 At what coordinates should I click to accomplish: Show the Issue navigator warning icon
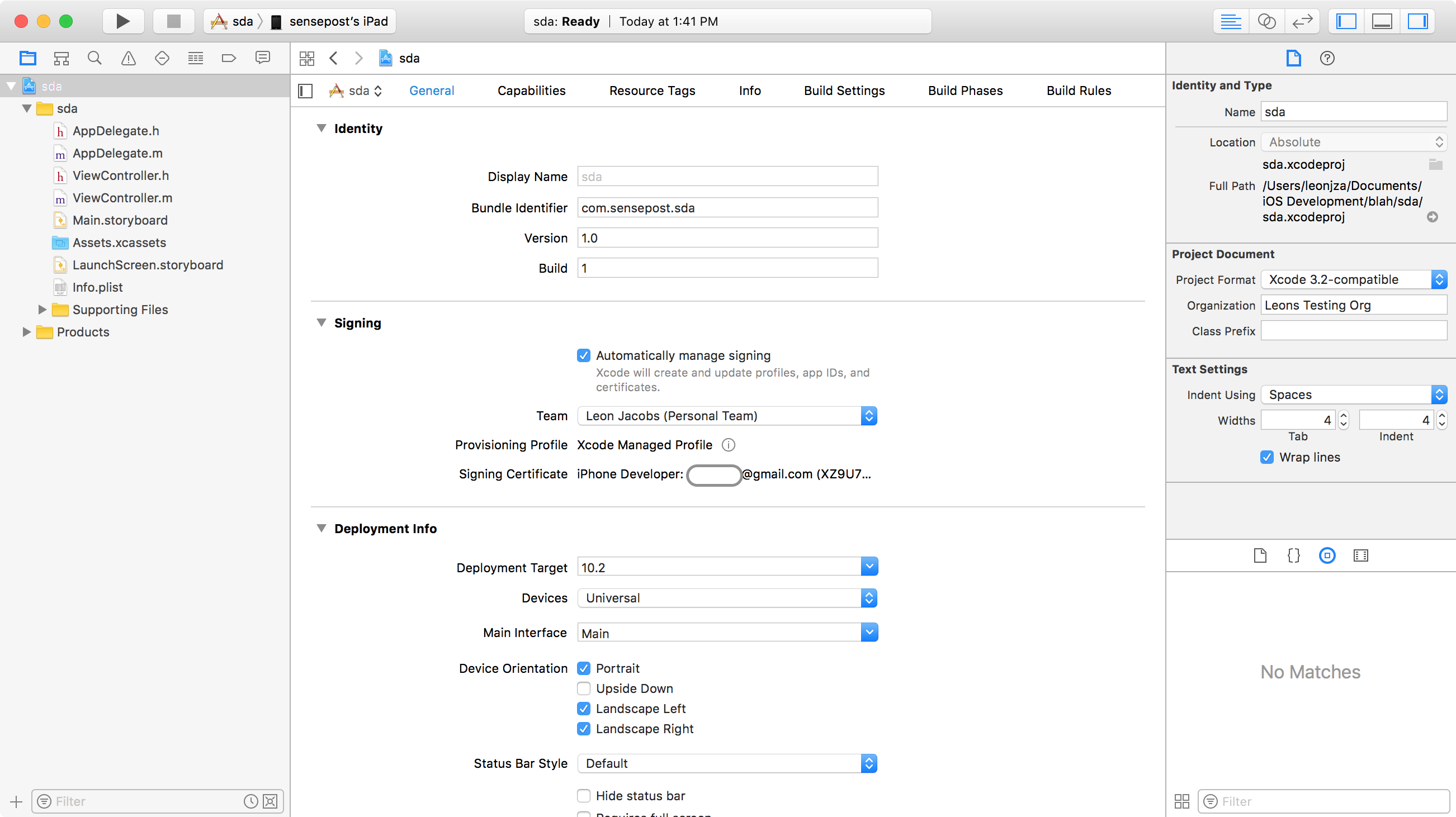point(128,58)
